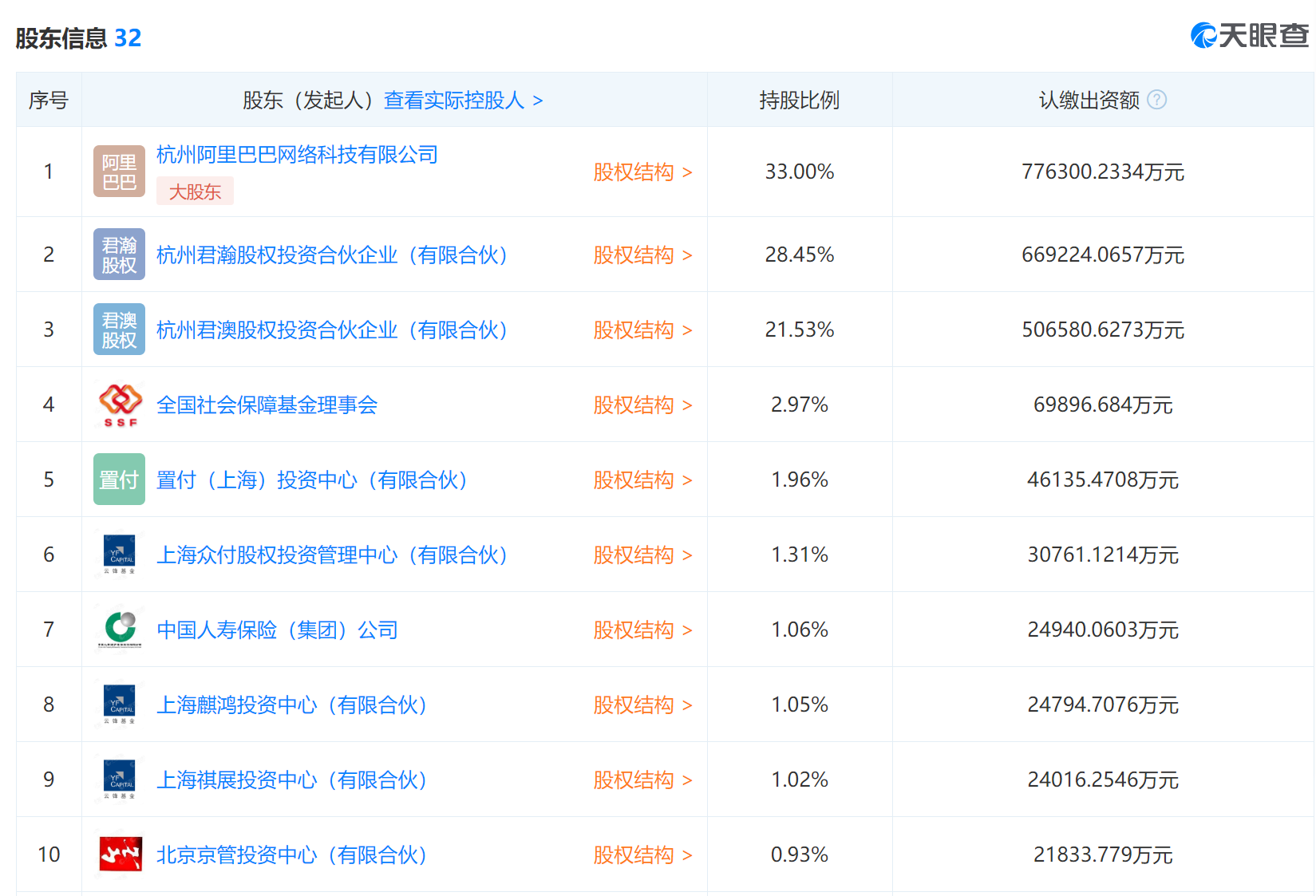Image resolution: width=1316 pixels, height=896 pixels.
Task: Expand 股权结构 for 上海祺展投资中心
Action: click(642, 780)
